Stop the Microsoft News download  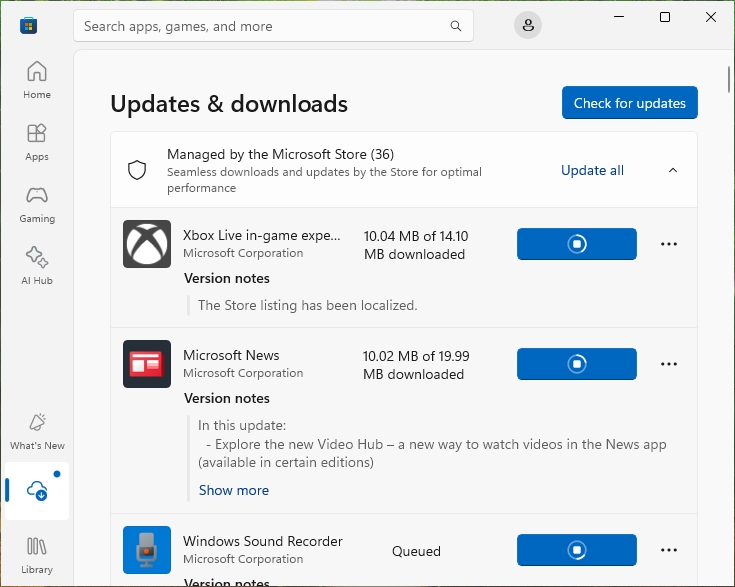point(577,364)
